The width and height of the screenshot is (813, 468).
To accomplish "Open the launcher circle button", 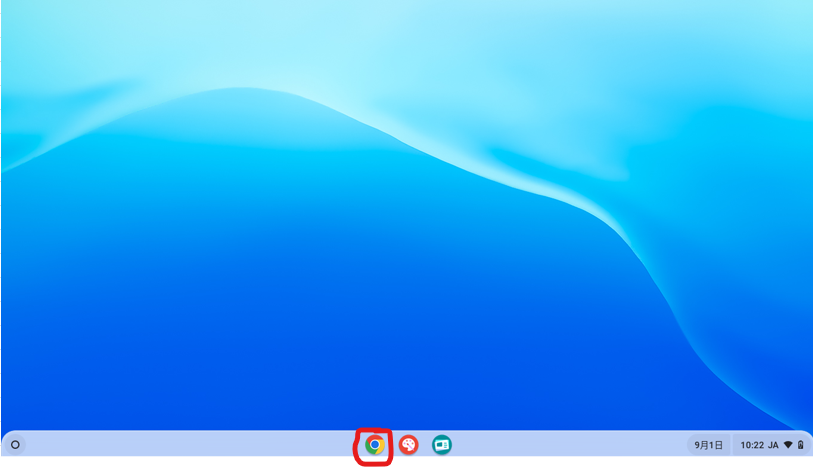I will (15, 445).
